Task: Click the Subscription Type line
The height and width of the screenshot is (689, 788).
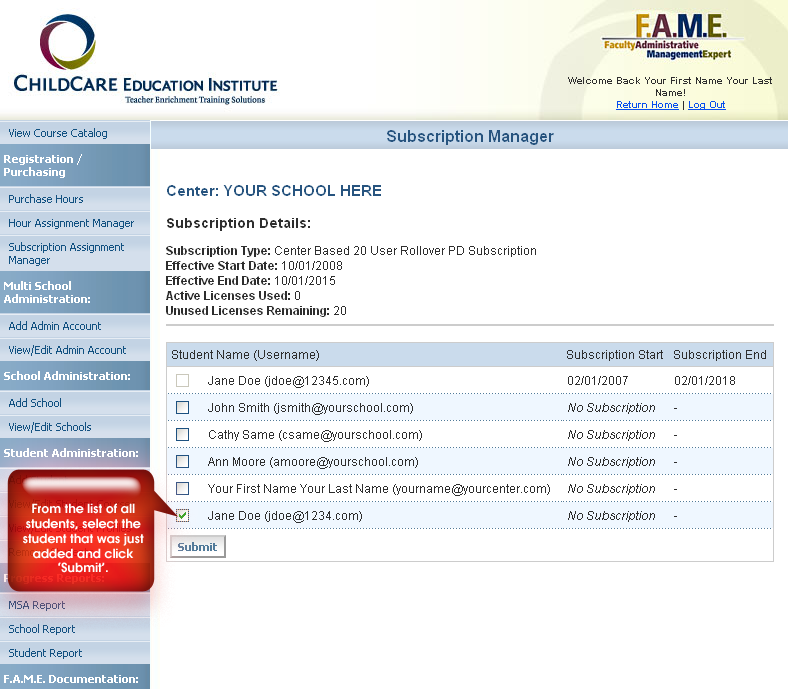Action: tap(351, 251)
